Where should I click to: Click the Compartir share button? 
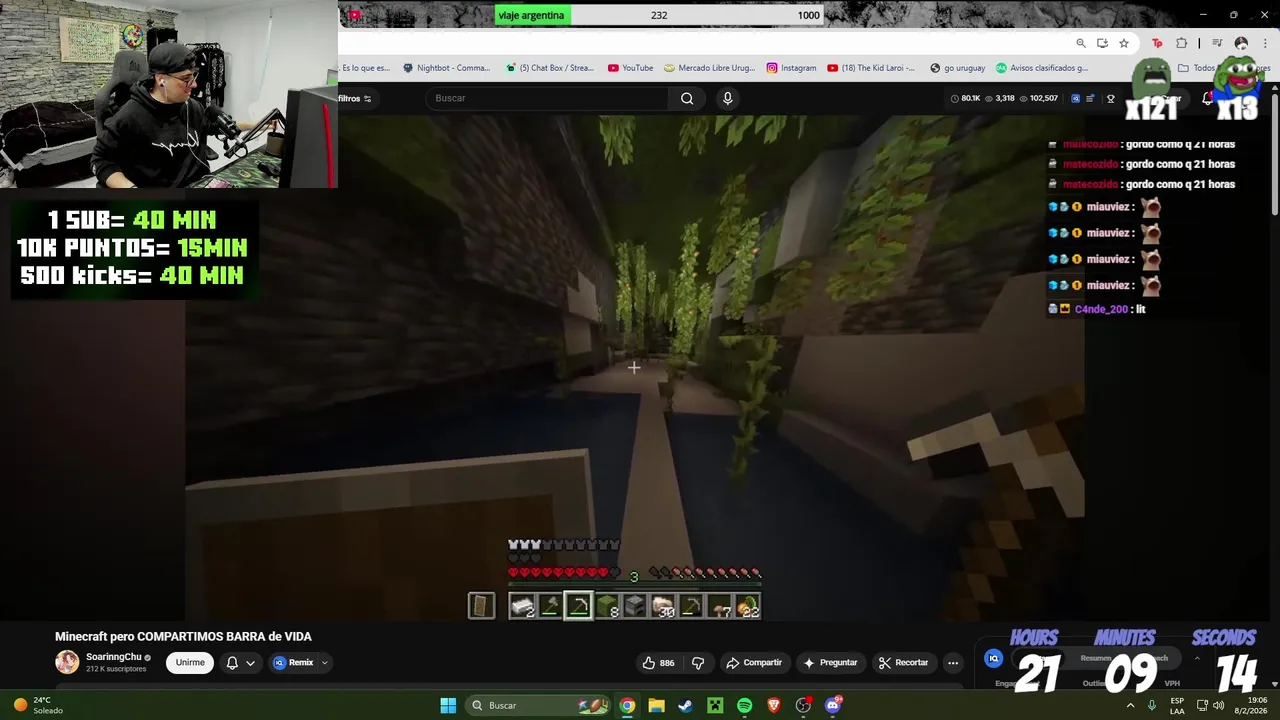[754, 662]
